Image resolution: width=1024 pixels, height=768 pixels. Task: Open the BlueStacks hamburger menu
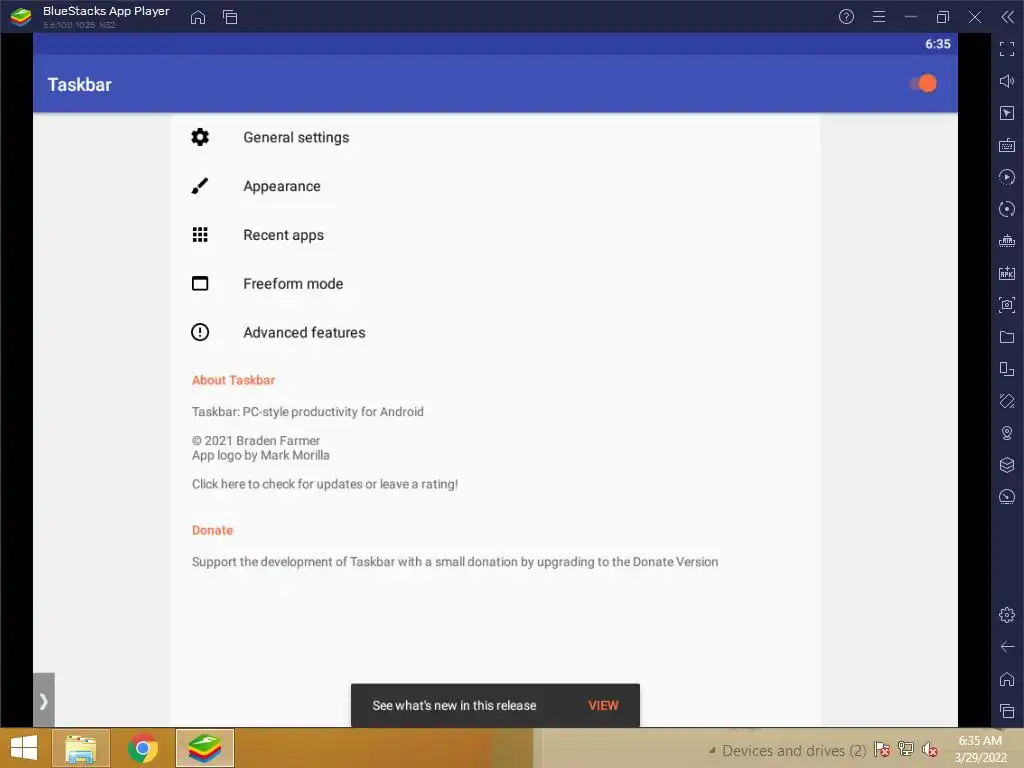879,17
